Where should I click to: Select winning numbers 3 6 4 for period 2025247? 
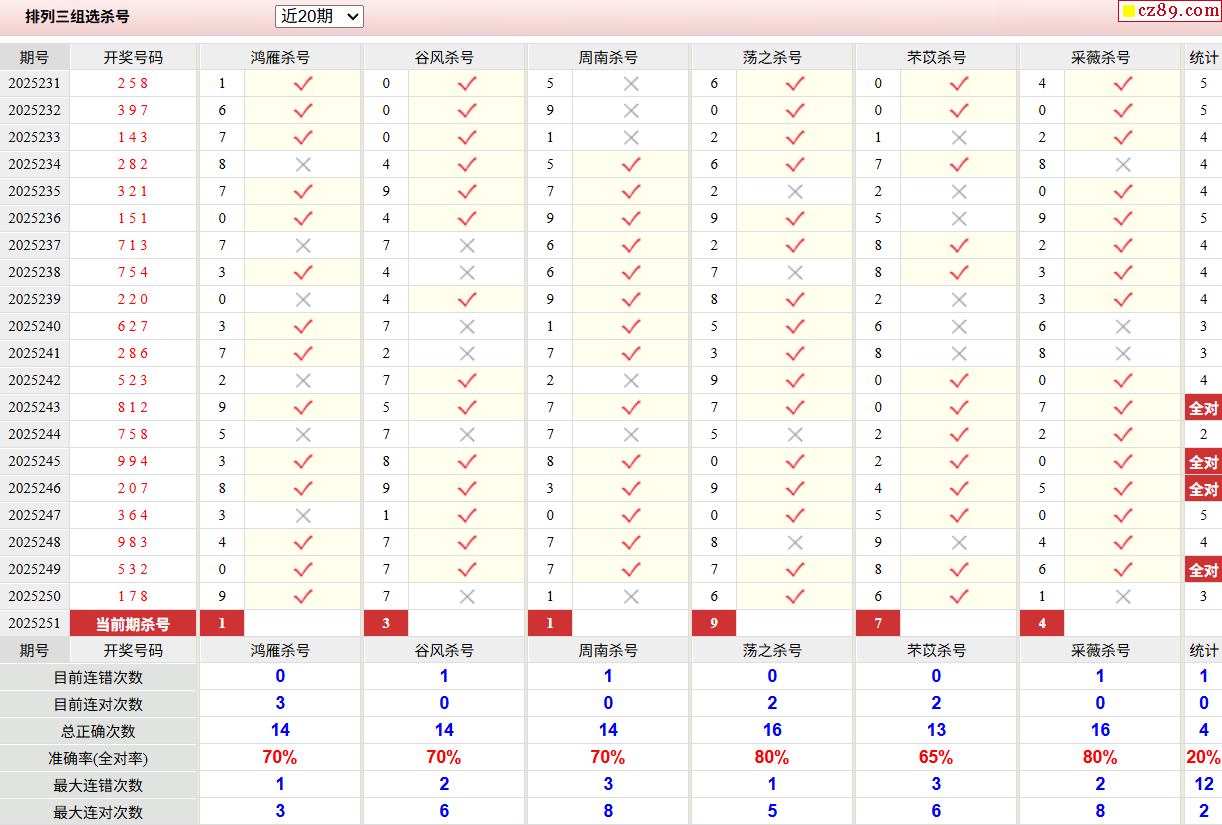coord(133,516)
